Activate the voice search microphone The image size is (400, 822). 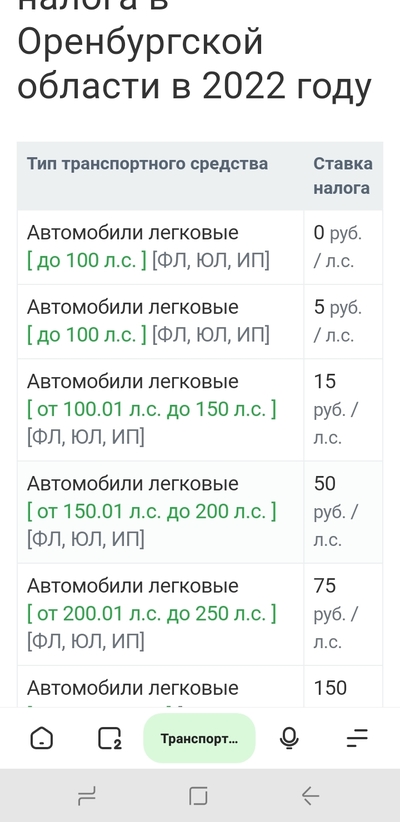289,738
